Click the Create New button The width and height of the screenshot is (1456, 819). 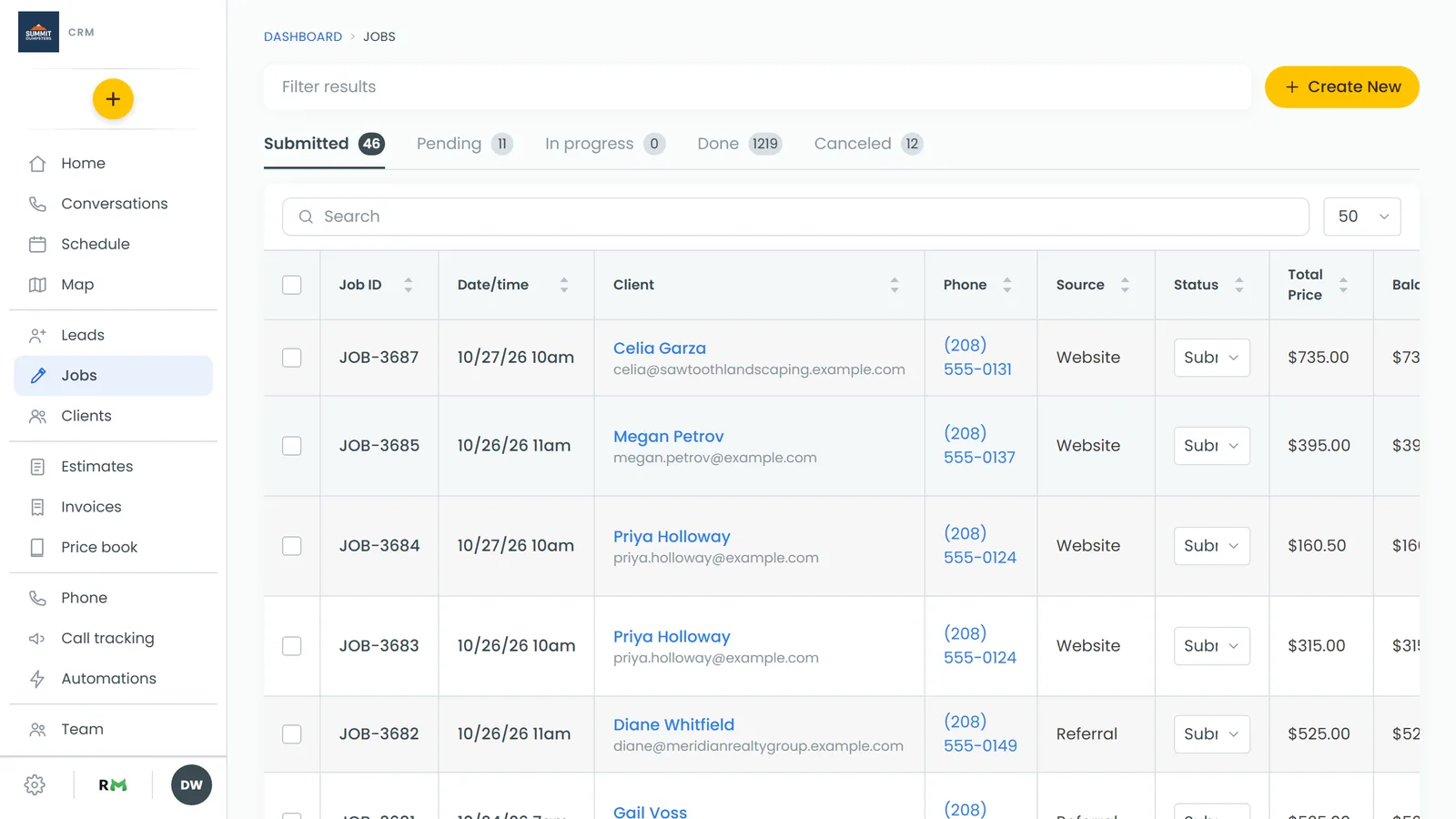(x=1342, y=87)
